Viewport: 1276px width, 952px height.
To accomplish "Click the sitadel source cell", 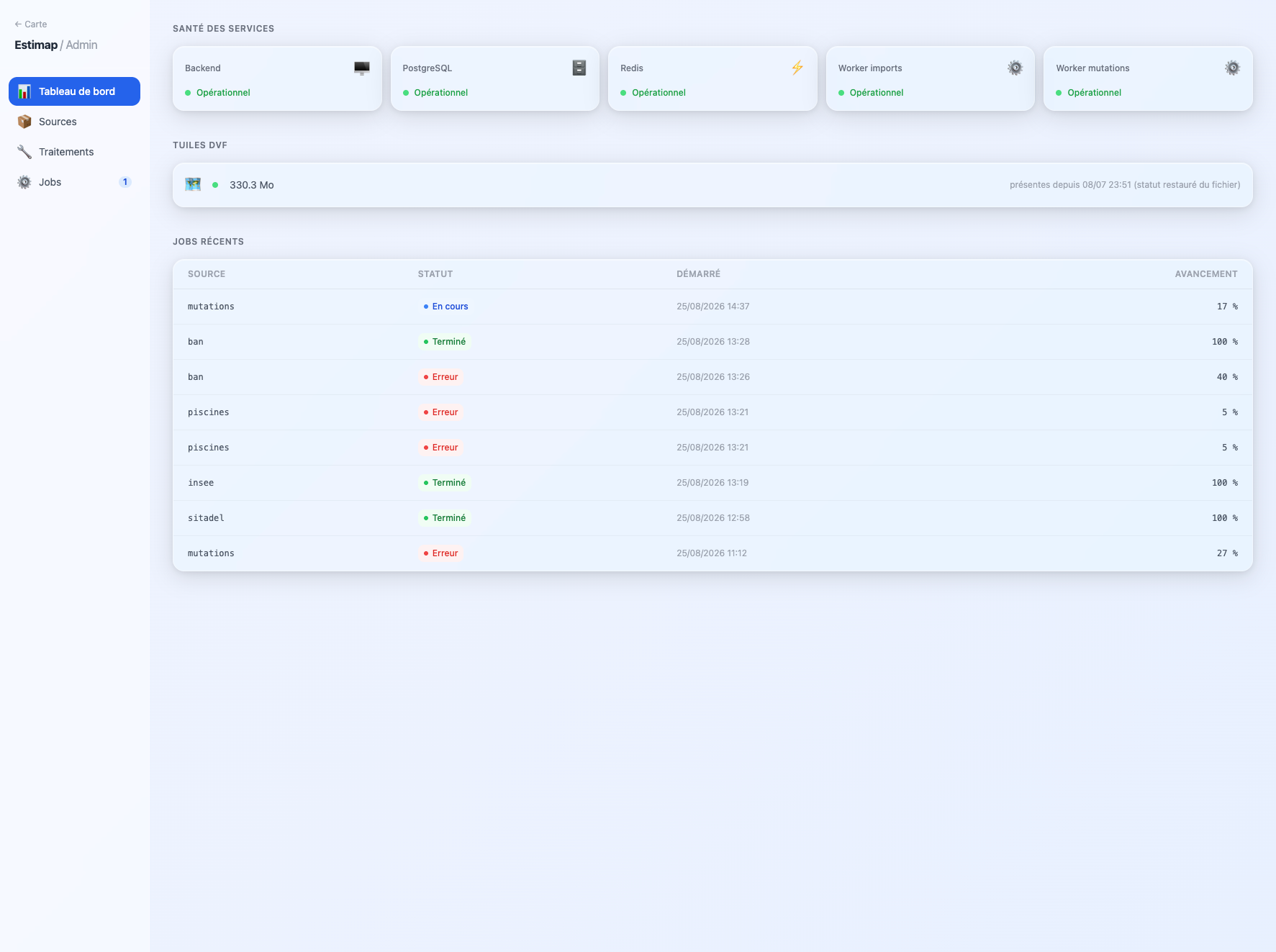I will click(x=206, y=518).
